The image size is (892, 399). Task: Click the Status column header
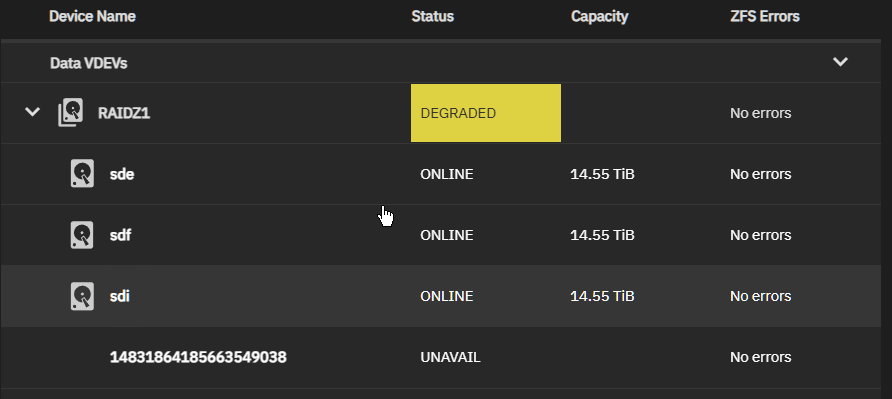pyautogui.click(x=433, y=17)
